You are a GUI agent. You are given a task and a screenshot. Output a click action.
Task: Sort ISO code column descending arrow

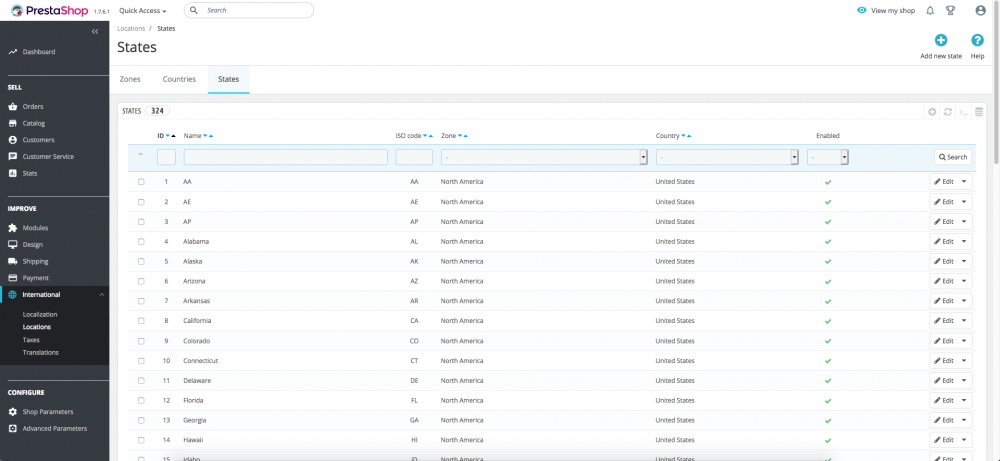[x=425, y=136]
